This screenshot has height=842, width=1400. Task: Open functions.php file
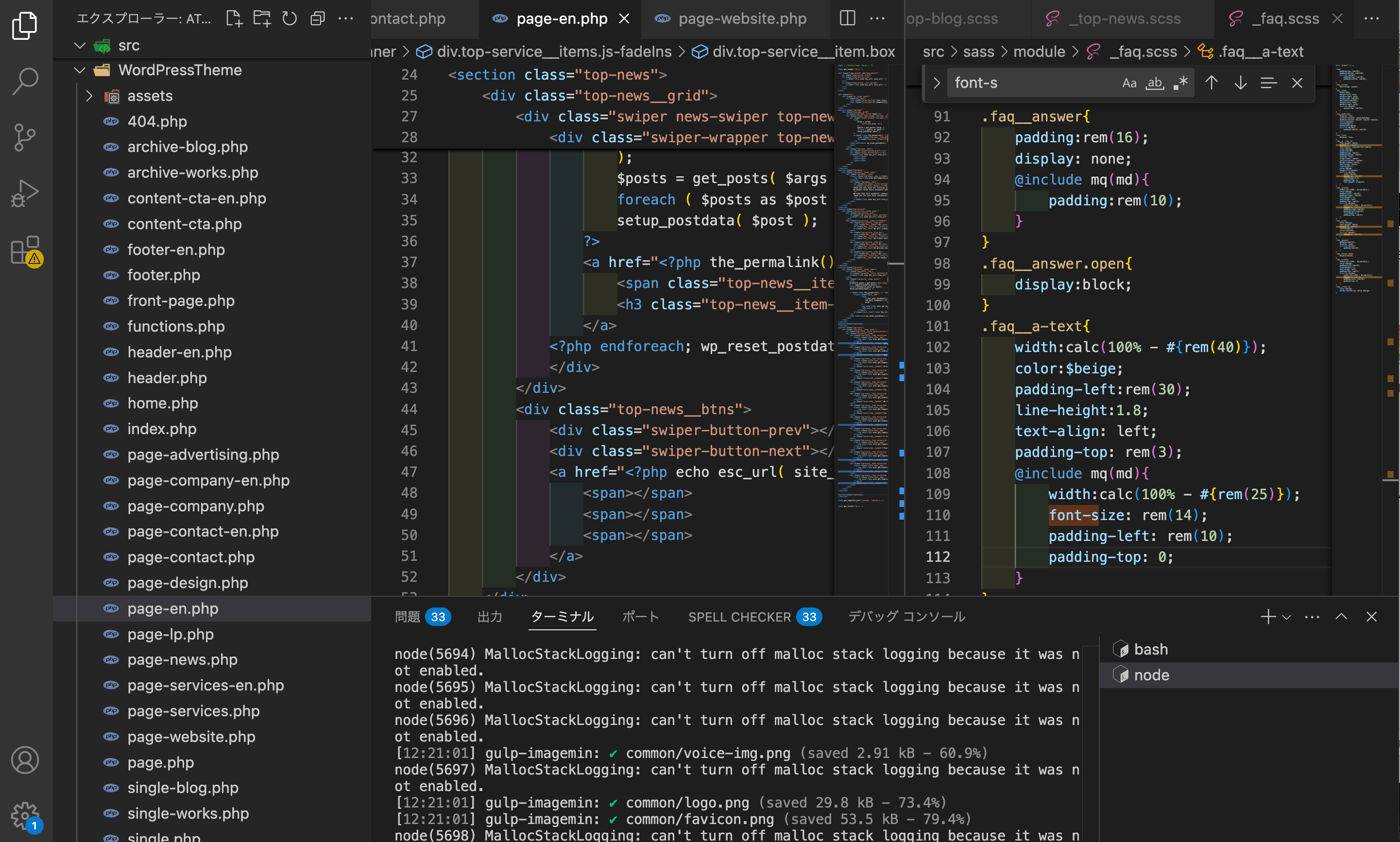[x=176, y=326]
